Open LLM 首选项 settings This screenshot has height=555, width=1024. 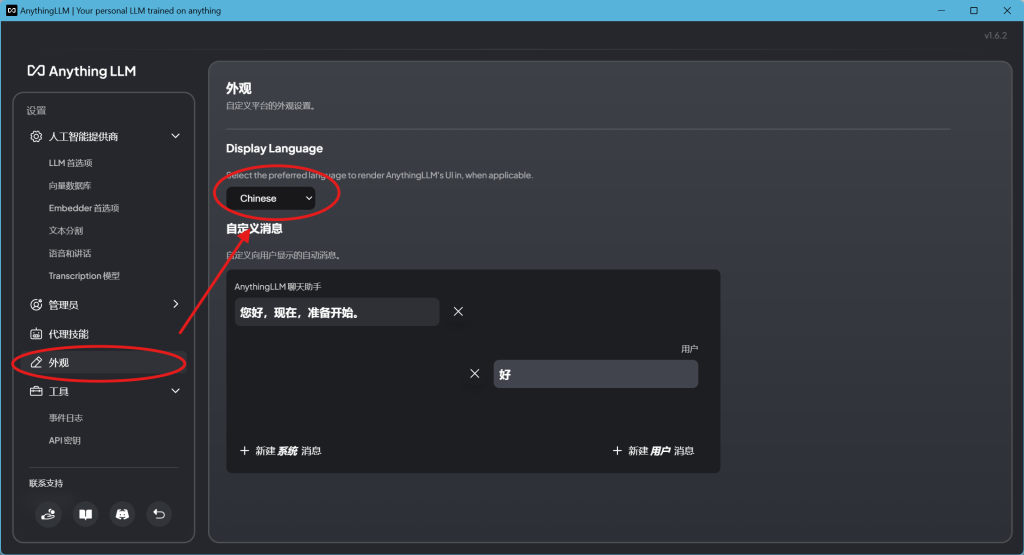click(71, 163)
